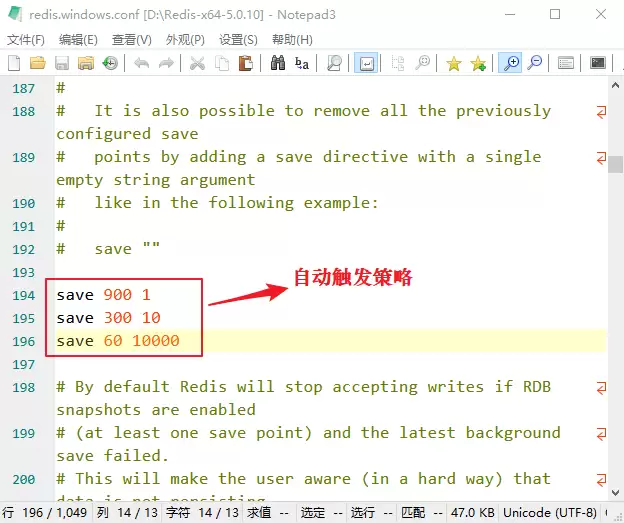This screenshot has width=624, height=523.
Task: Click the 字符 14 / 13 status entry
Action: pos(202,513)
